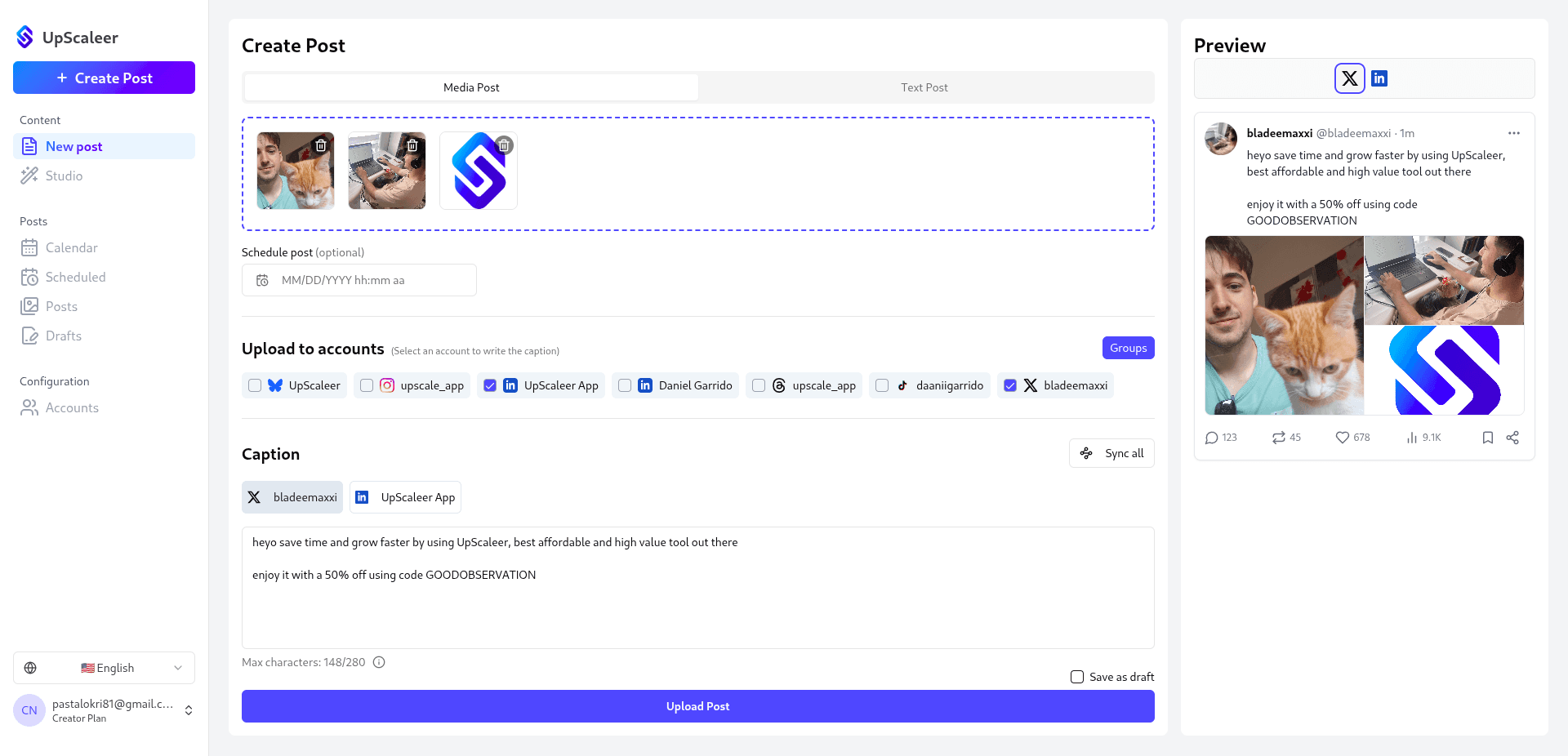Click "Creator Plan" label
Viewport: 1568px width, 756px height.
click(79, 718)
